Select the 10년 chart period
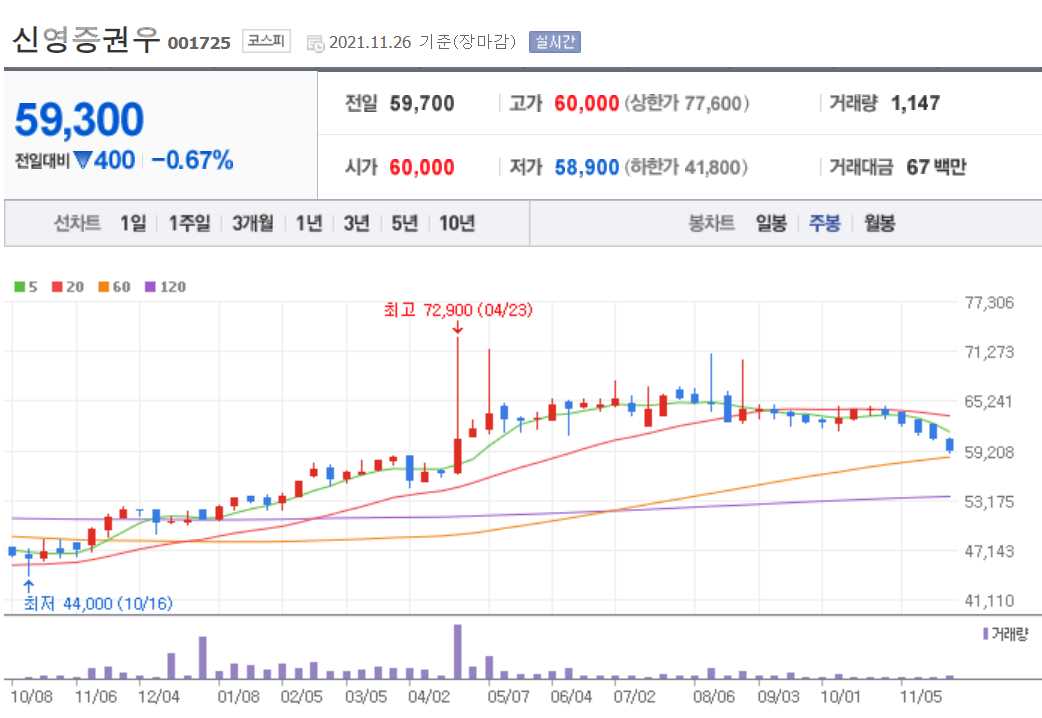1042x718 pixels. (x=455, y=223)
